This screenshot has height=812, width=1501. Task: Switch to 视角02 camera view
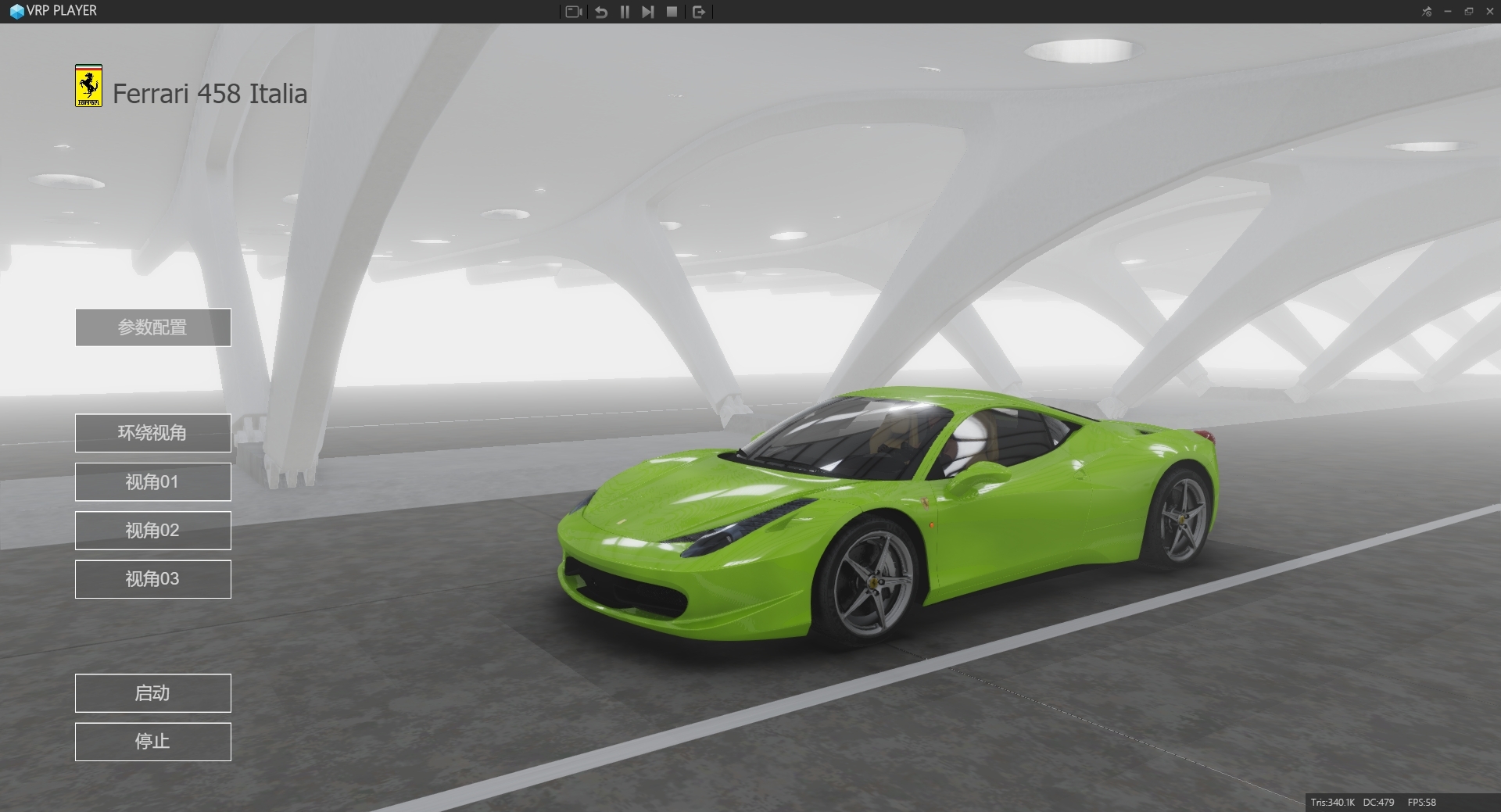153,531
